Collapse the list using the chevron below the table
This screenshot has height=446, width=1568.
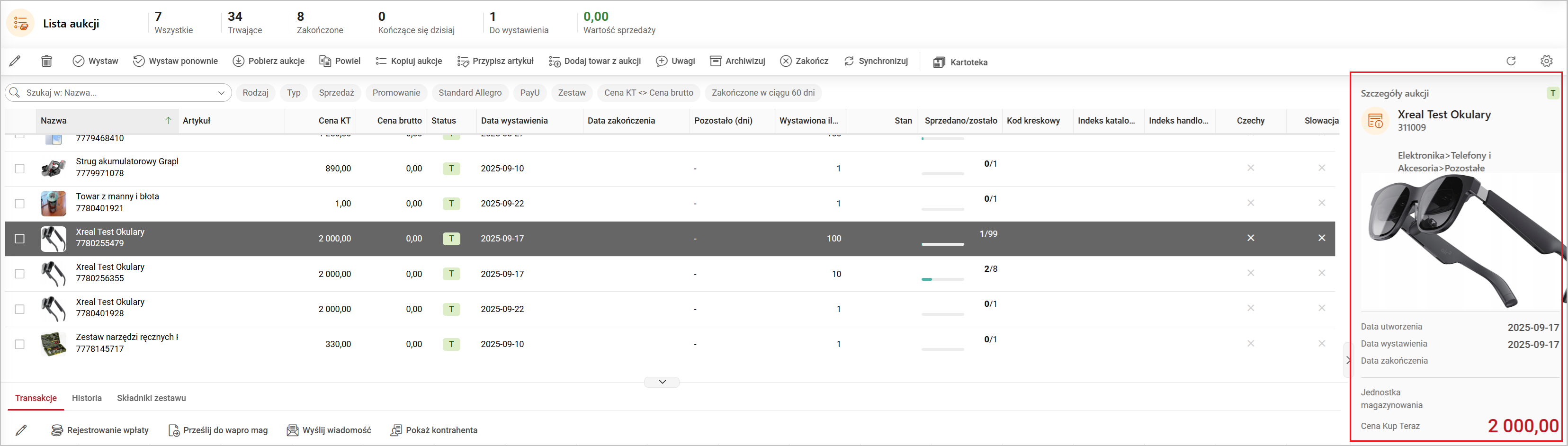(662, 382)
